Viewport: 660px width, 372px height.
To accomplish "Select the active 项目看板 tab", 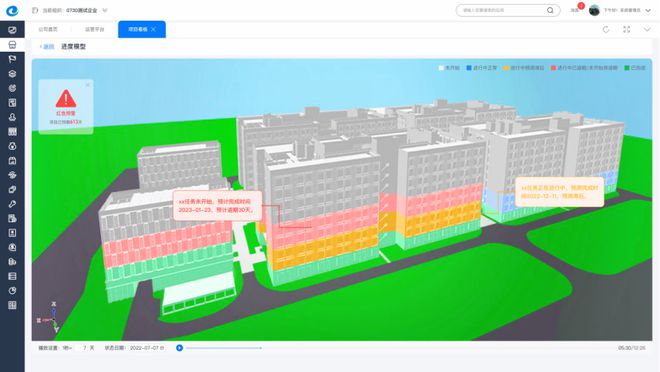I will (x=141, y=29).
